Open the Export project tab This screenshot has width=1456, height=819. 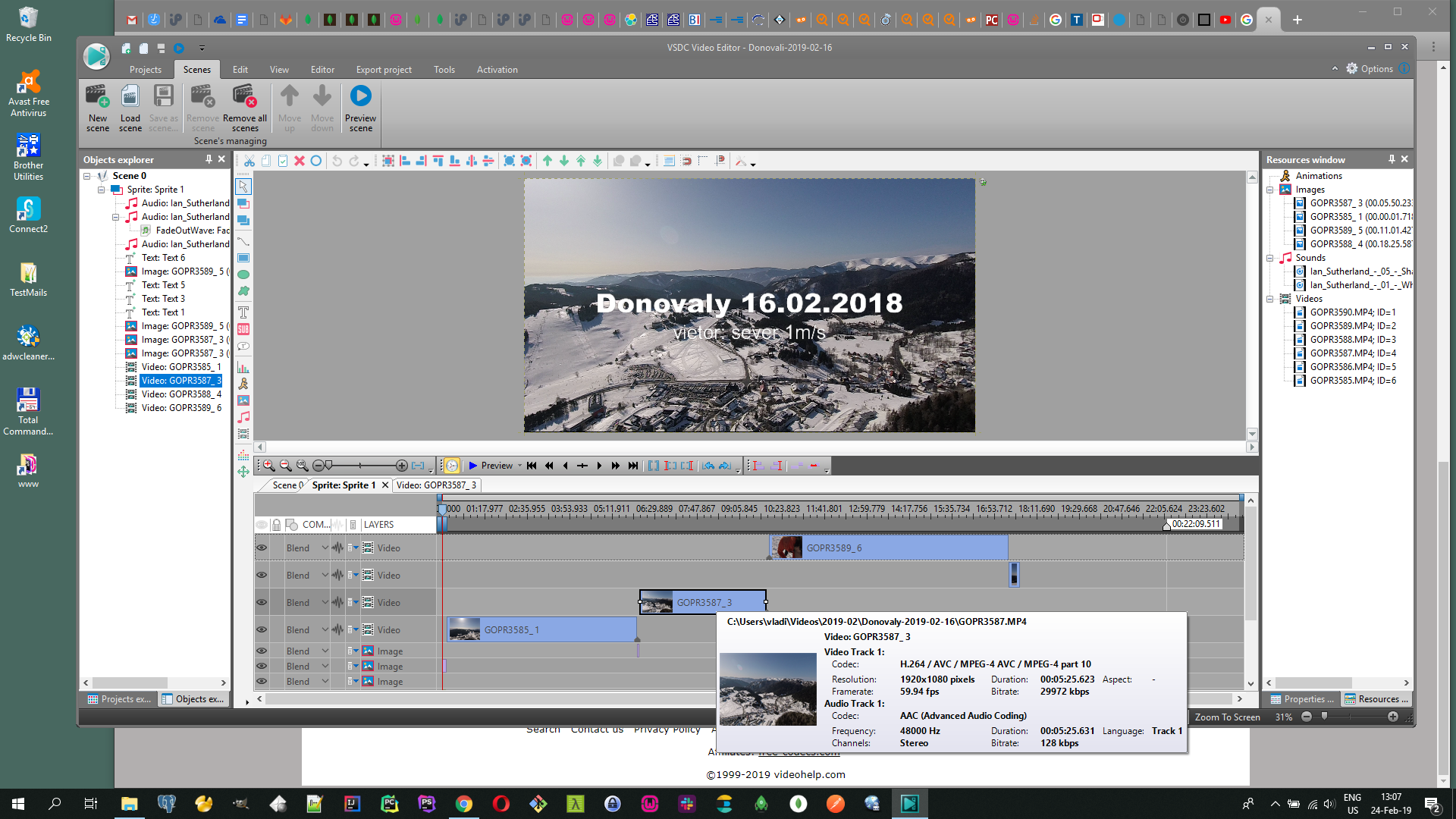384,69
